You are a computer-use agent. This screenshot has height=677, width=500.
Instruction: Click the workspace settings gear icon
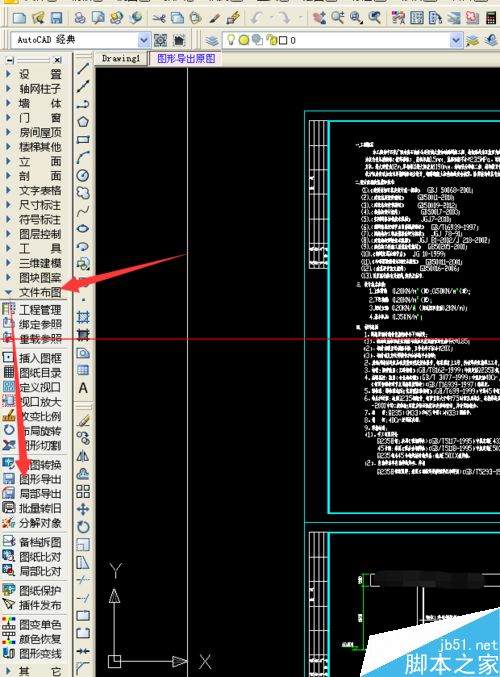(161, 40)
